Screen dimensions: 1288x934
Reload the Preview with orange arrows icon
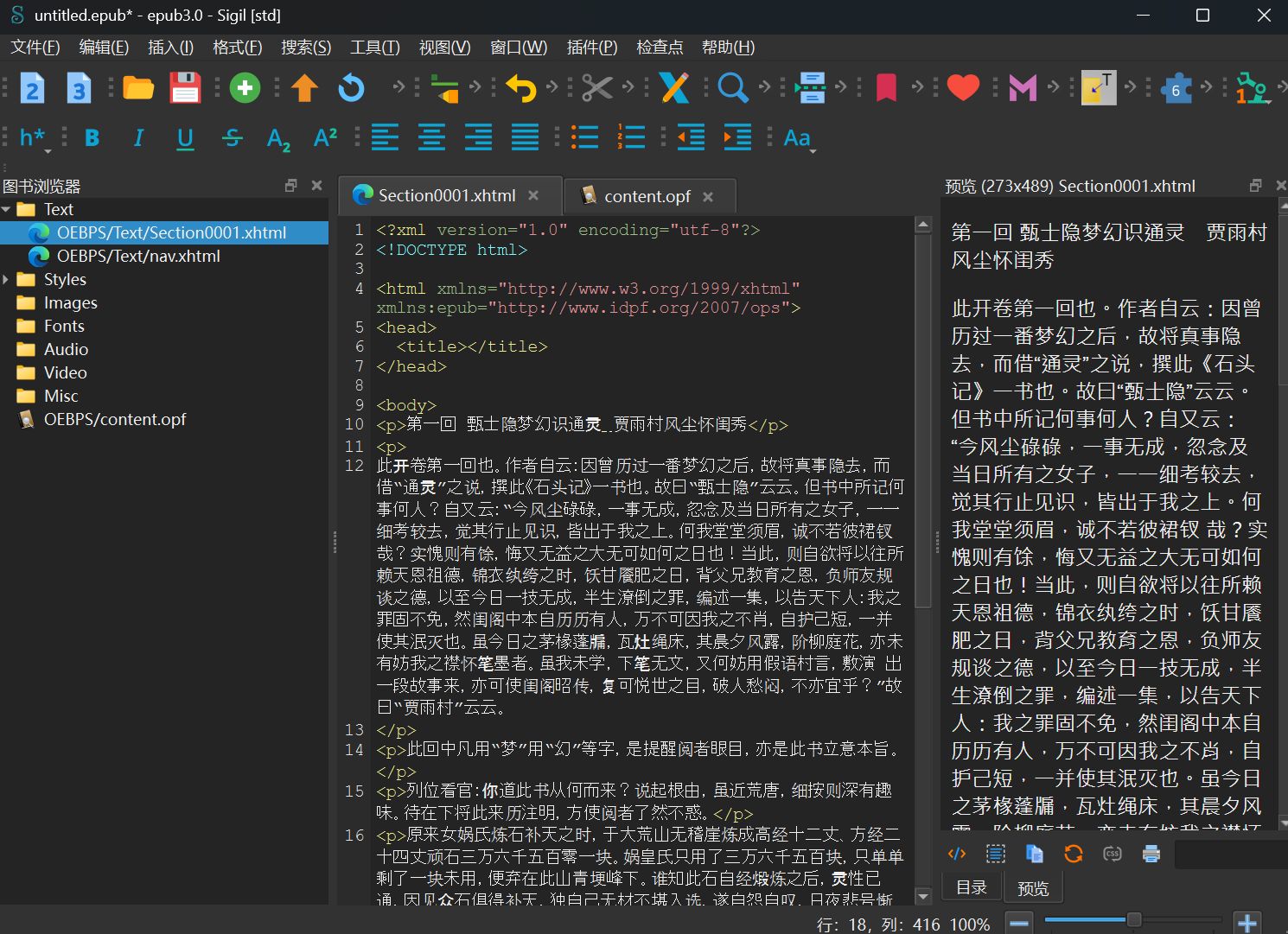(x=1074, y=854)
